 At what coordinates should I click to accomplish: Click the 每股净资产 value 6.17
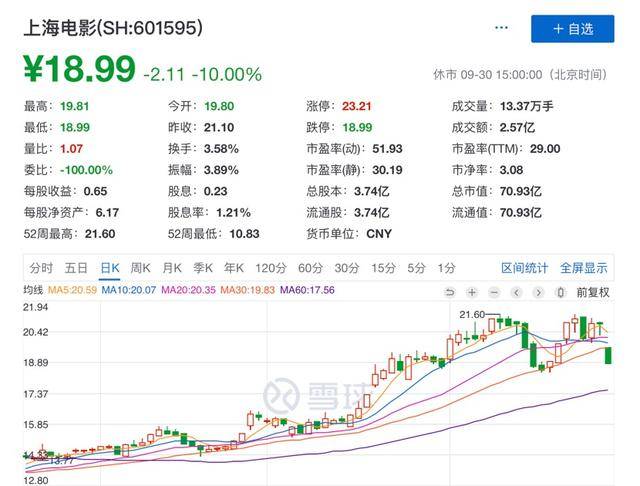pos(107,212)
